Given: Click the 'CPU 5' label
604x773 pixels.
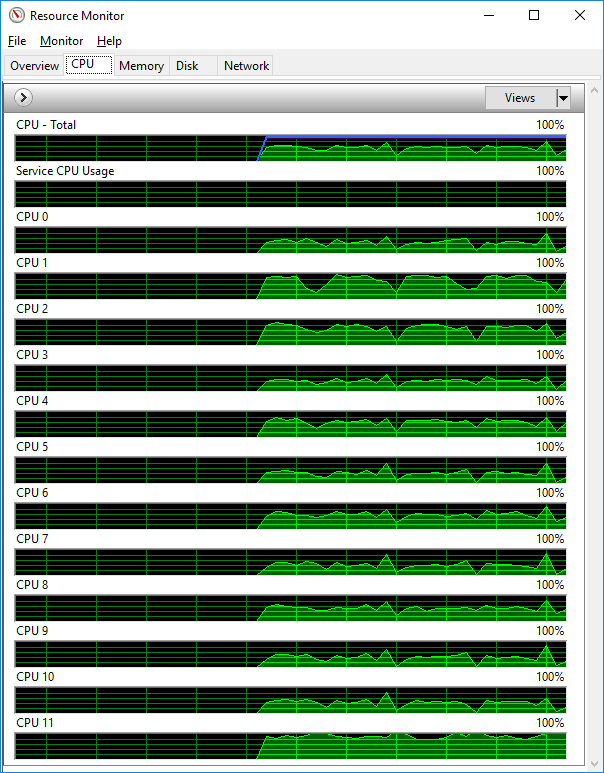Looking at the screenshot, I should 32,447.
